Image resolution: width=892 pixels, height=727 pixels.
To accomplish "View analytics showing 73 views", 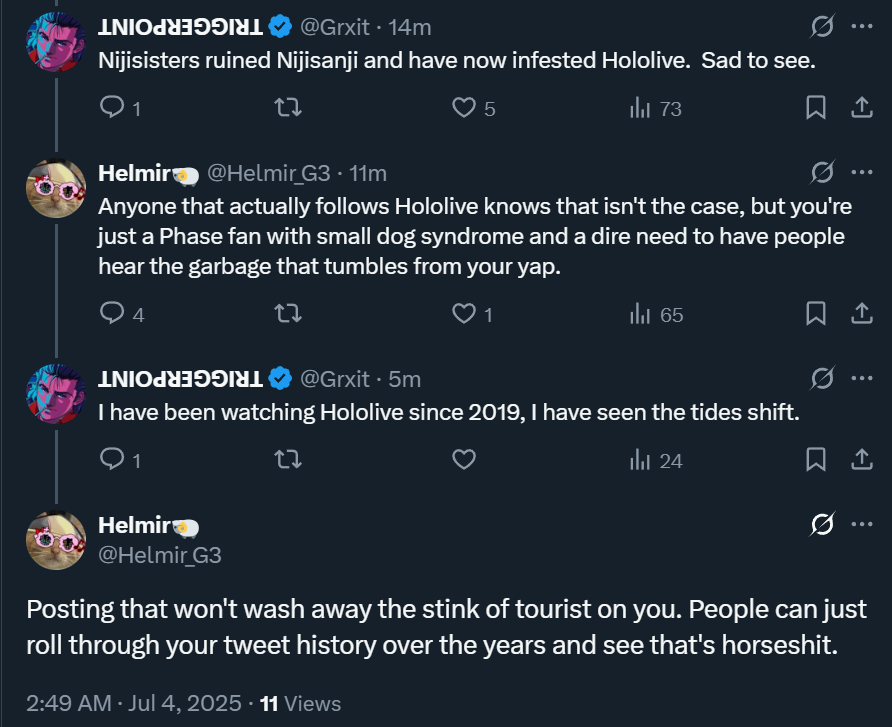I will pyautogui.click(x=640, y=108).
